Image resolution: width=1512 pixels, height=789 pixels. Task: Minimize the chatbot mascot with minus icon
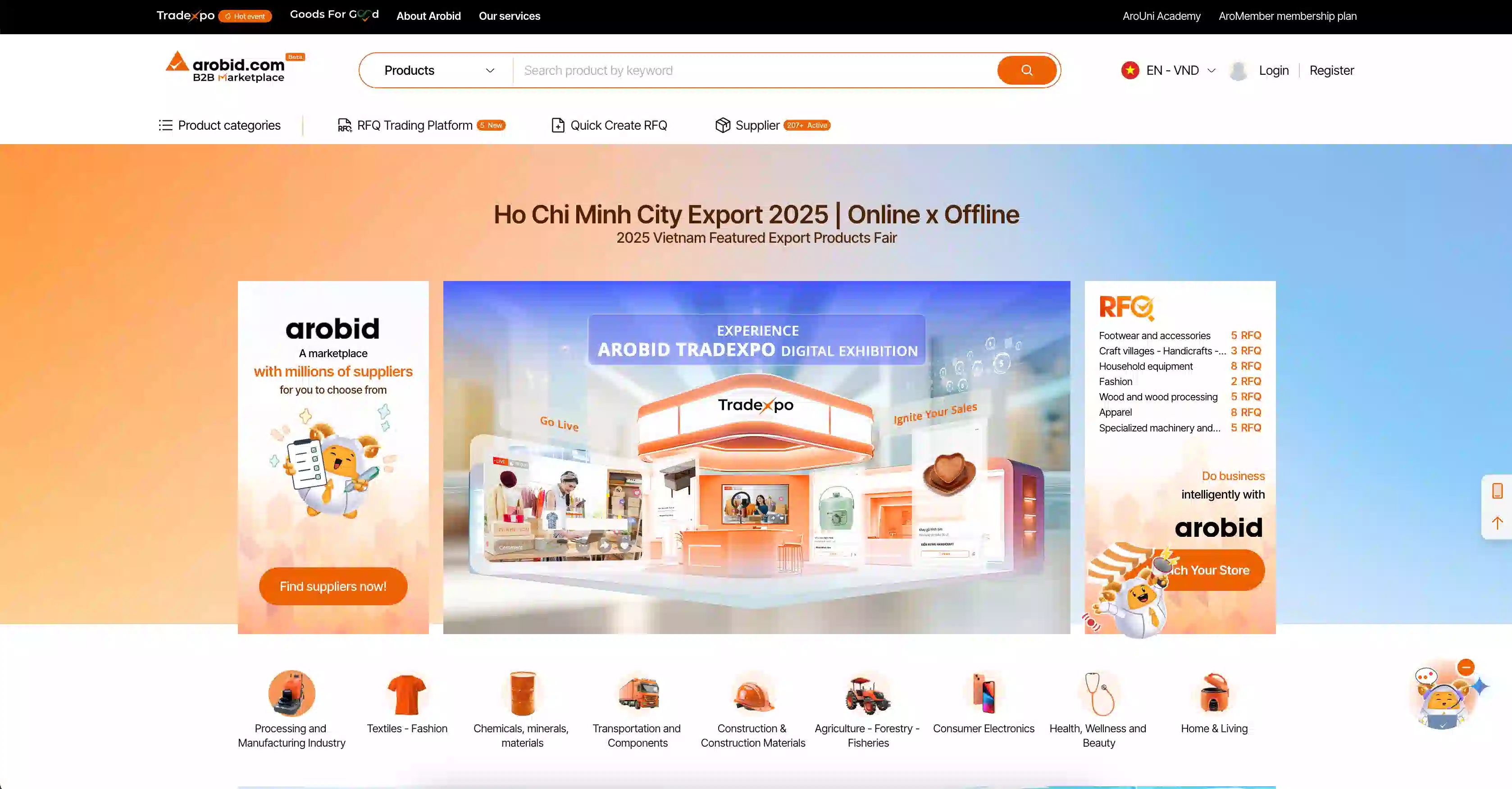point(1466,667)
